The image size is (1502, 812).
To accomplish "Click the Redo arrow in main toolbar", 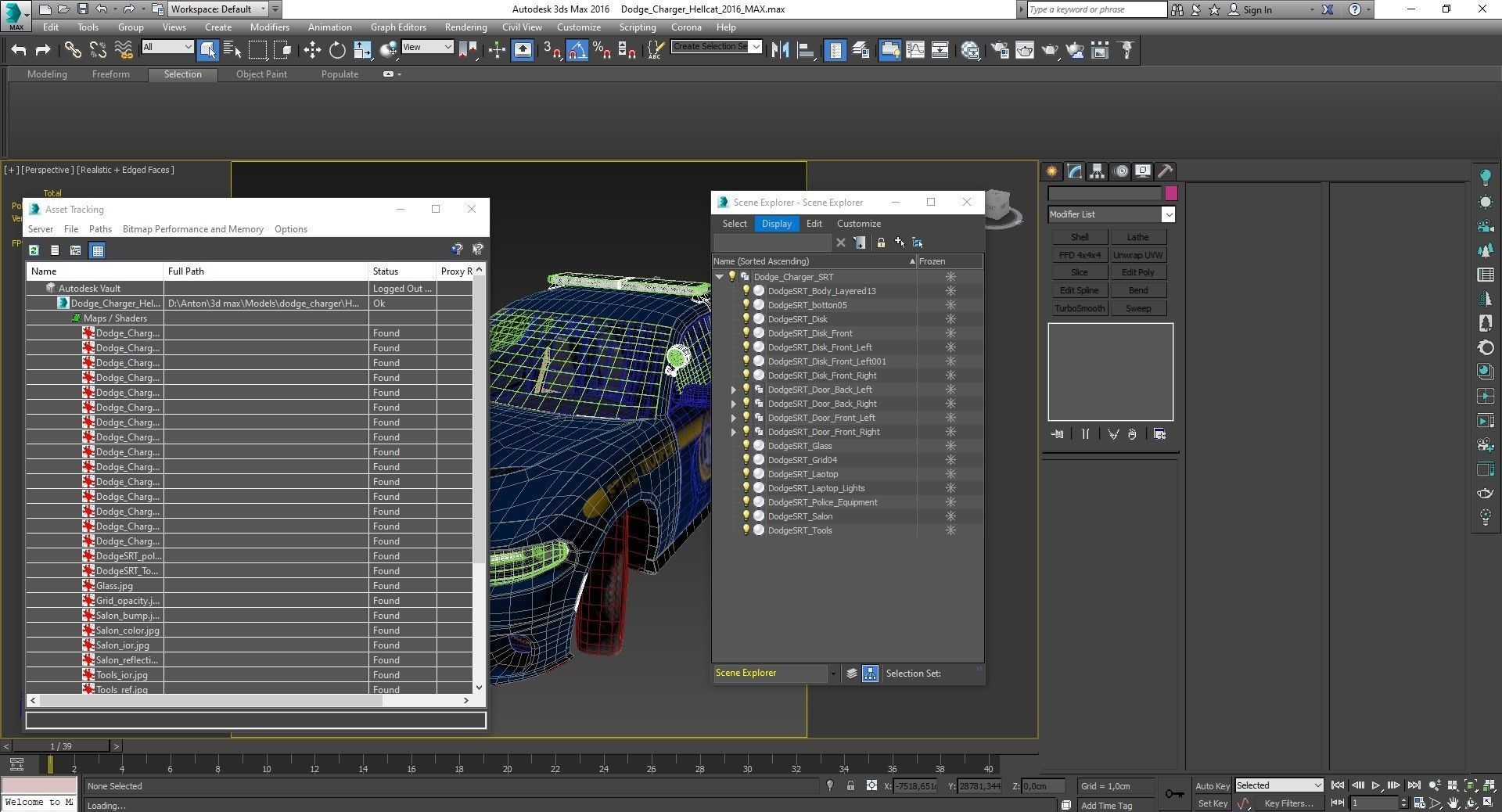I will (44, 51).
